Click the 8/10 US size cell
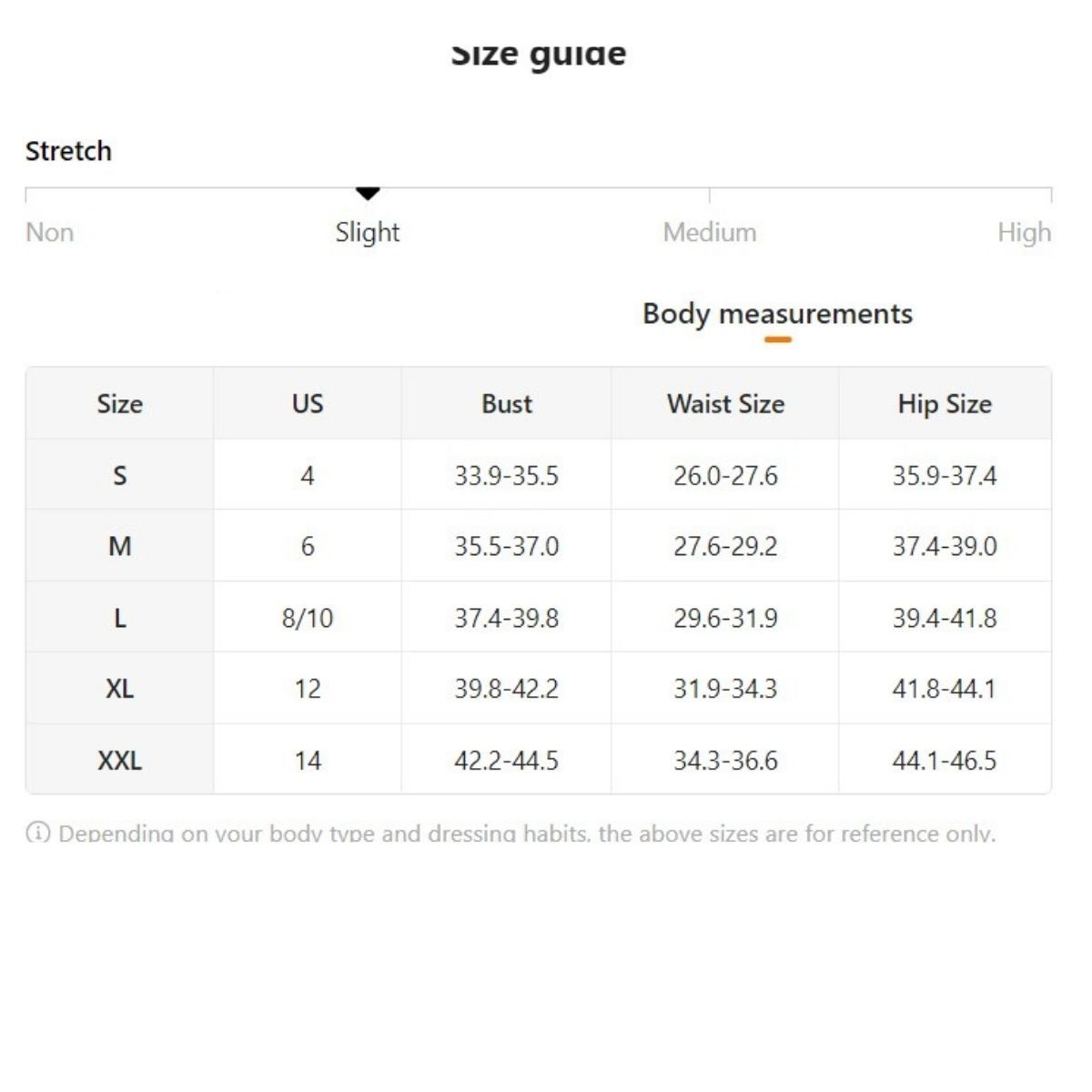Viewport: 1092px width, 1092px height. (308, 618)
